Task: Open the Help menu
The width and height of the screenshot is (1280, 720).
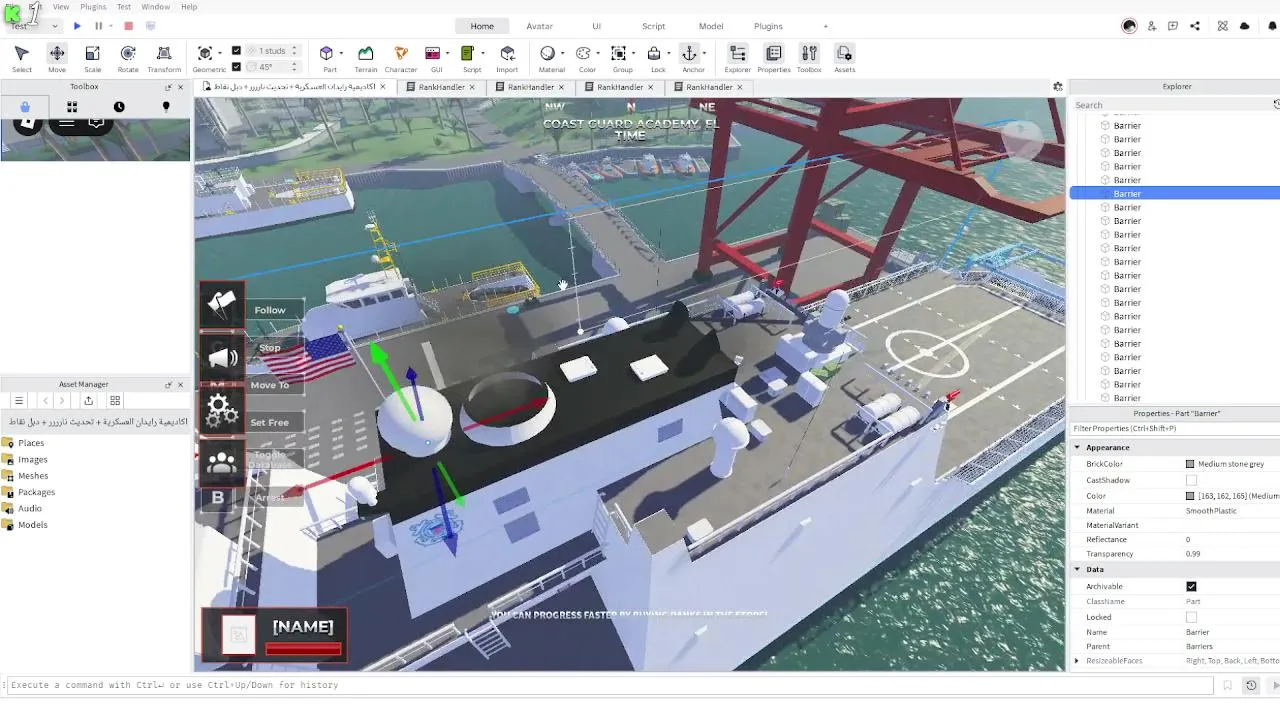Action: pyautogui.click(x=189, y=7)
